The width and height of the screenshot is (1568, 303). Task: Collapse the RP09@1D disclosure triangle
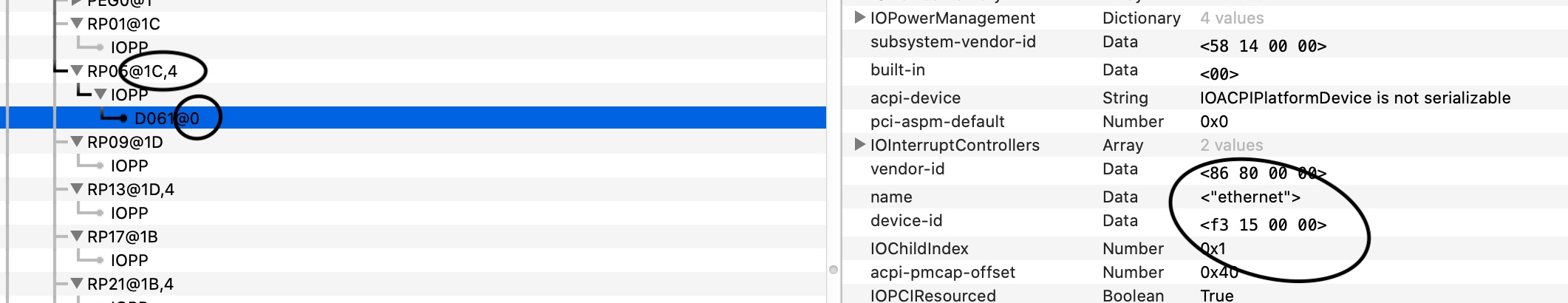point(77,142)
